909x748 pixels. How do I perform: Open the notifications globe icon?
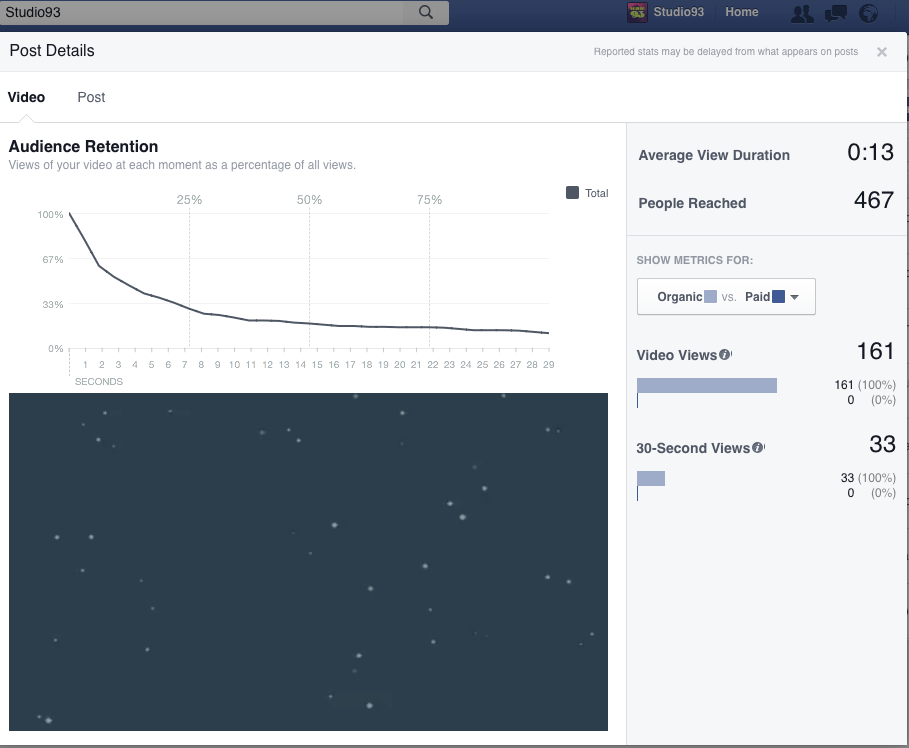[x=868, y=13]
